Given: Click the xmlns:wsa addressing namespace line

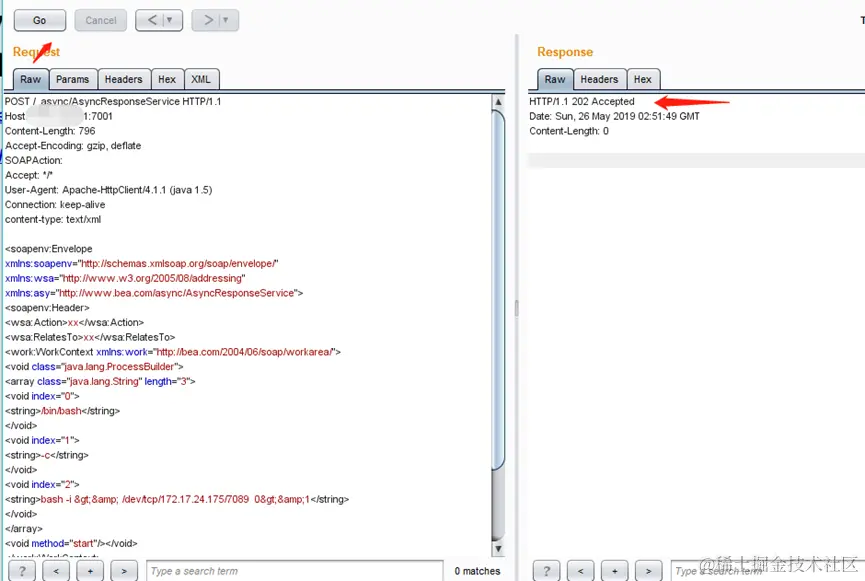Looking at the screenshot, I should (x=125, y=279).
